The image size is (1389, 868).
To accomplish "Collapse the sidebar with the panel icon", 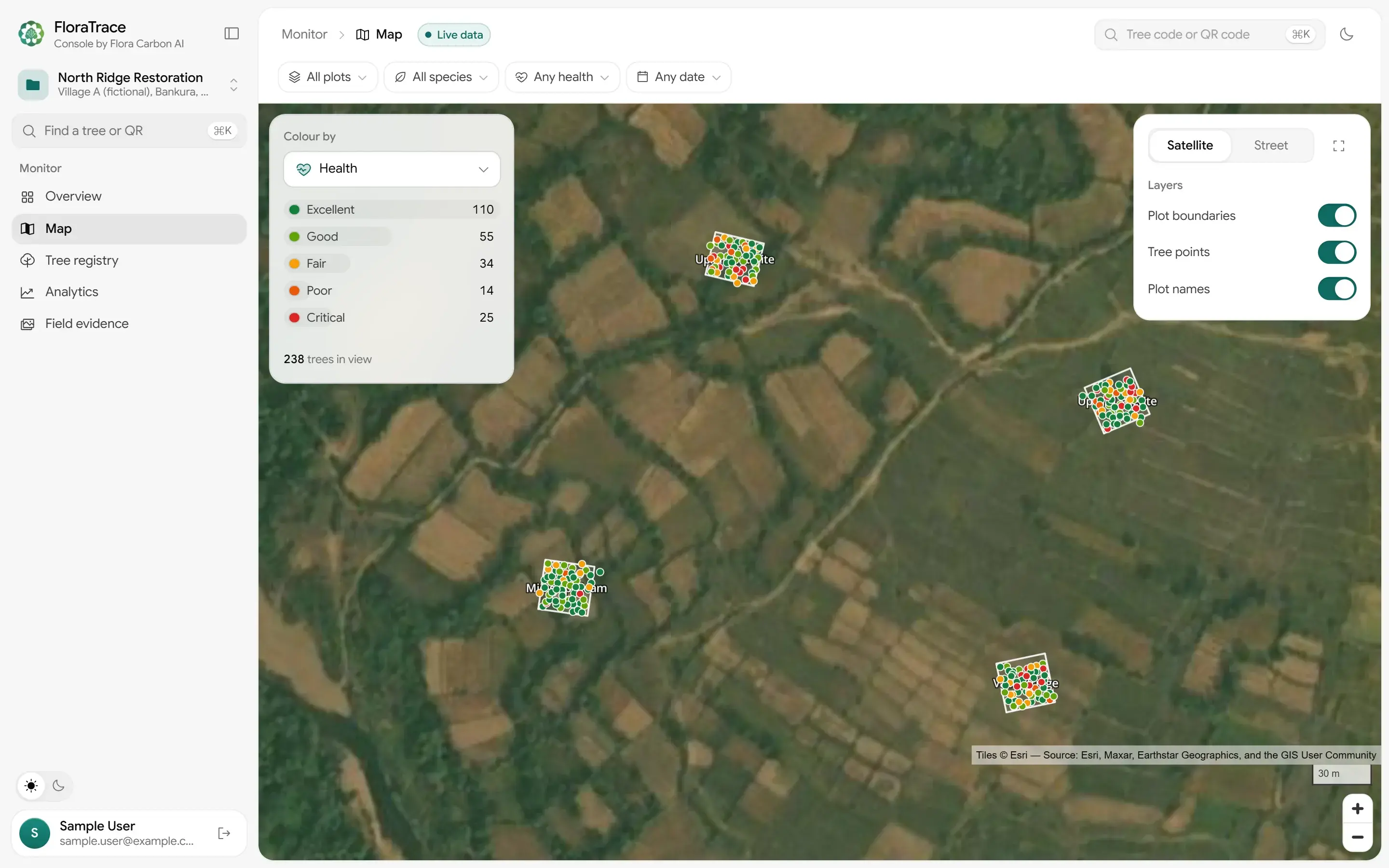I will coord(231,33).
